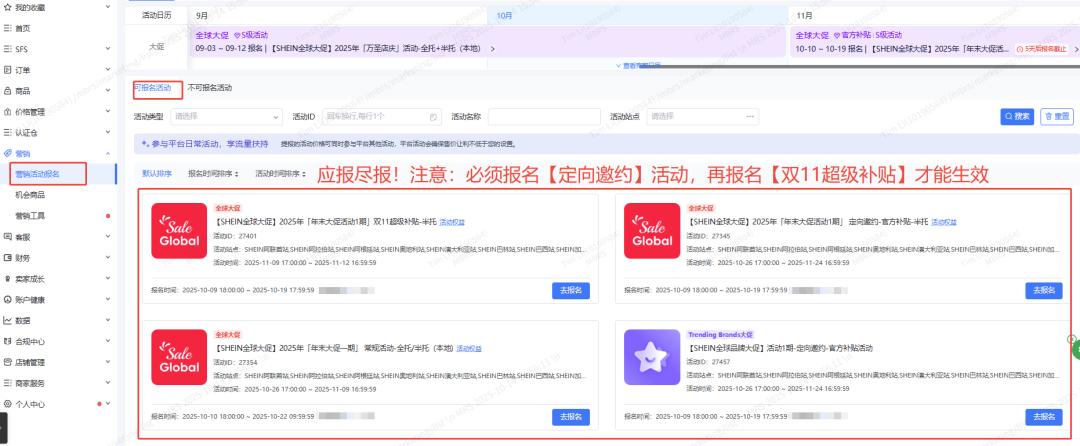Click the 9月 calendar column header
The image size is (1080, 446).
[338, 14]
